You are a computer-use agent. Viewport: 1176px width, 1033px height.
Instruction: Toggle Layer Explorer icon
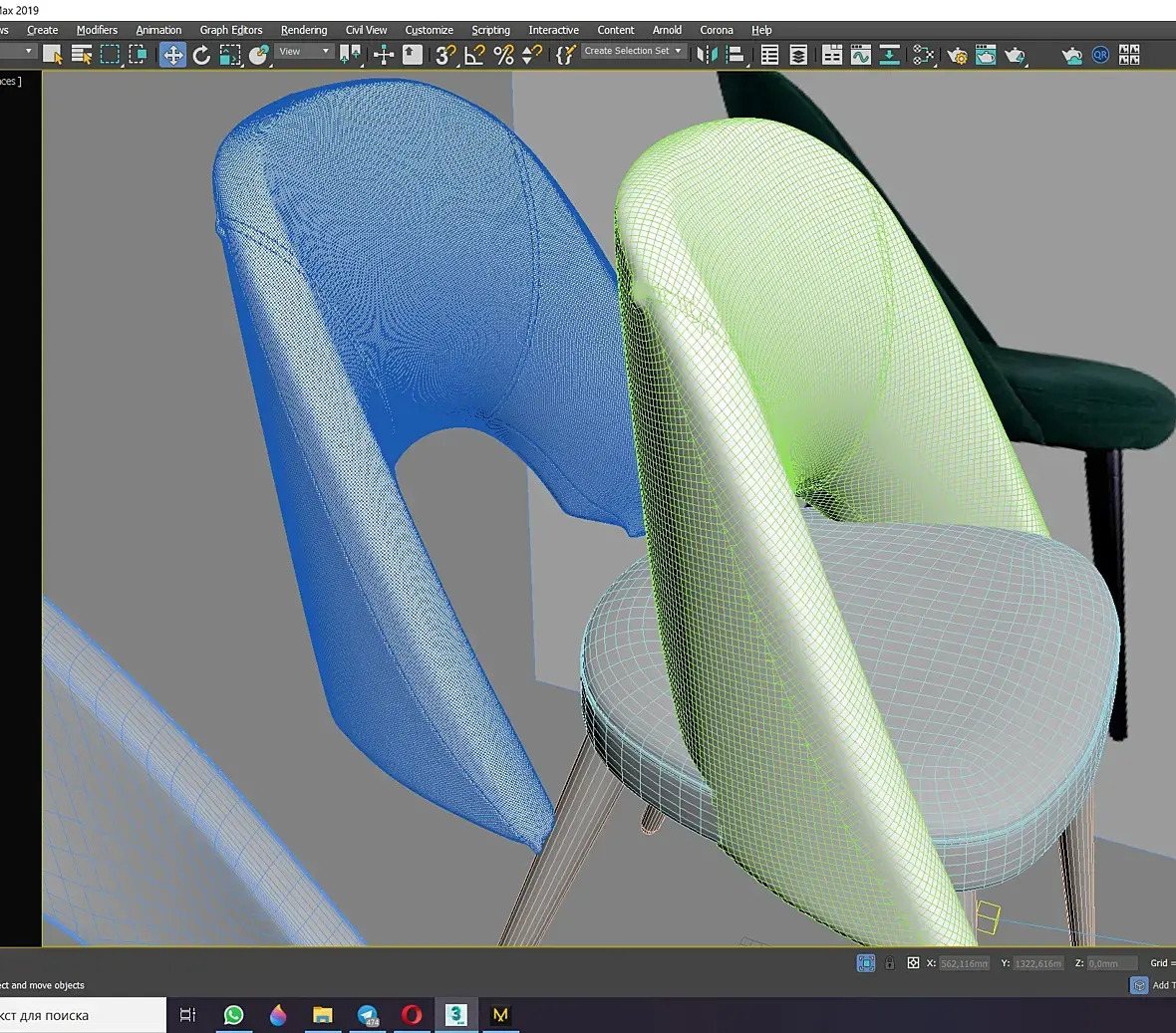pos(798,55)
